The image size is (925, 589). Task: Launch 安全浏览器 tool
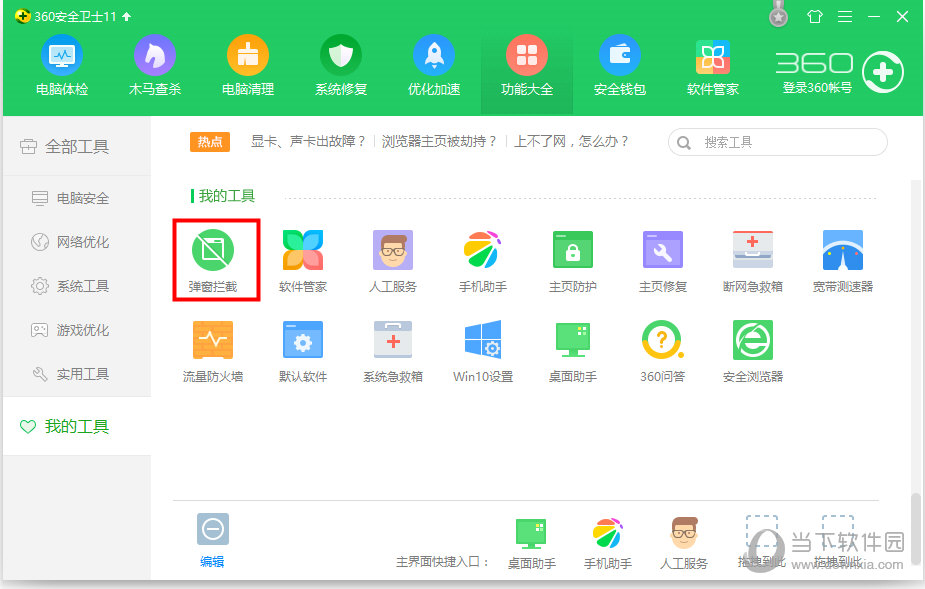(x=753, y=351)
